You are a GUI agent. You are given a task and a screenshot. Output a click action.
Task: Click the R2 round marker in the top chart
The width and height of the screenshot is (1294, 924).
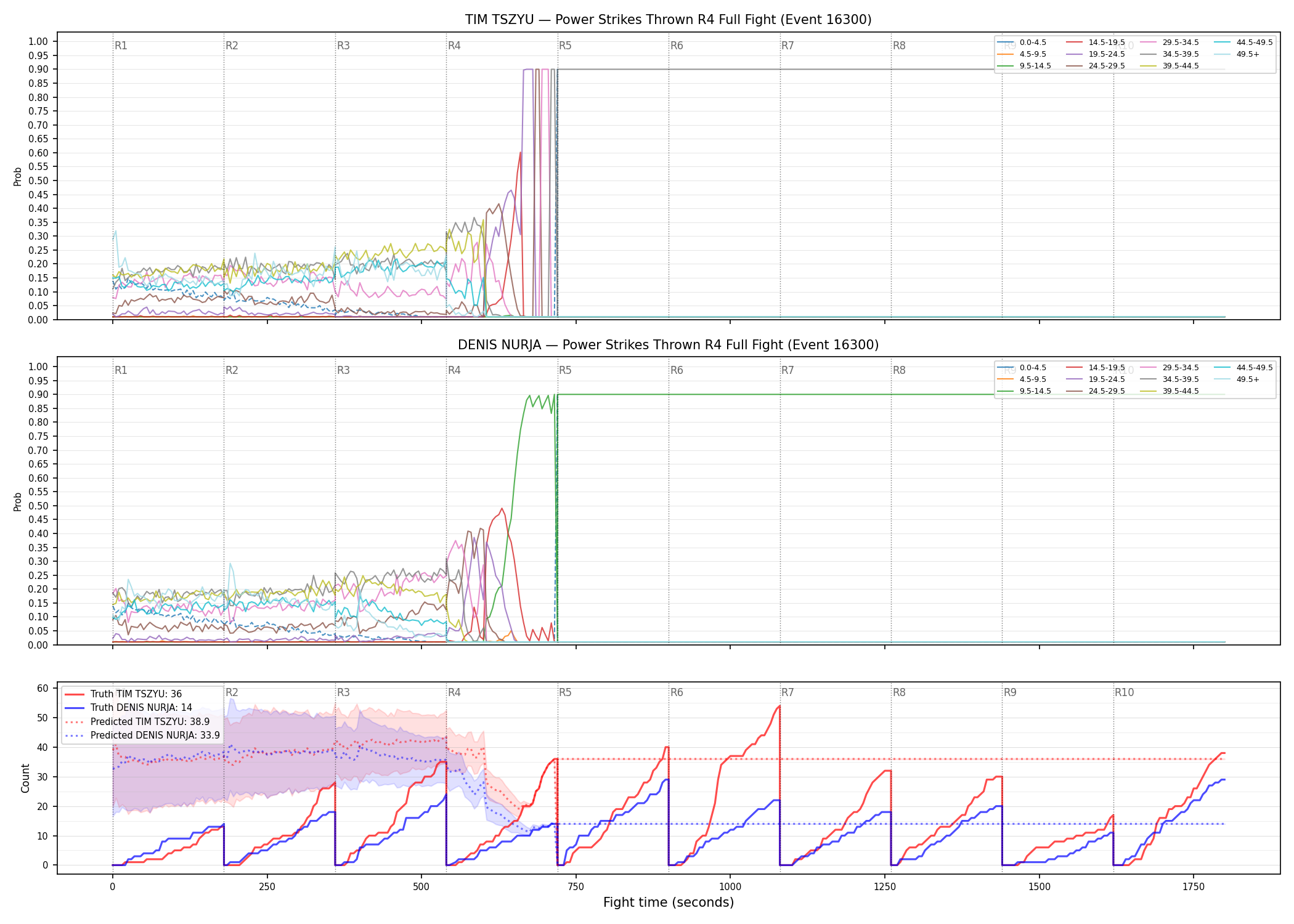(x=232, y=46)
